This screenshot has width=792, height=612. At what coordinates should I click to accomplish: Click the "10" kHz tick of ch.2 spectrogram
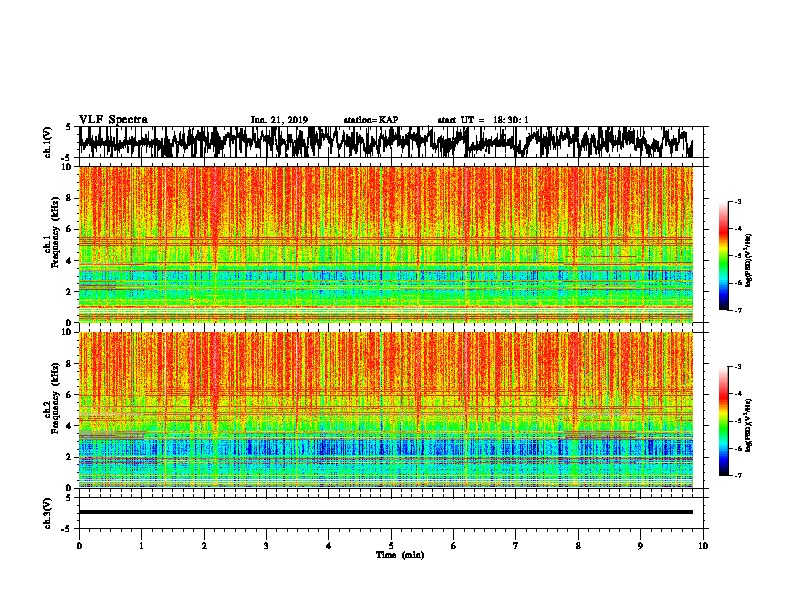pyautogui.click(x=68, y=332)
